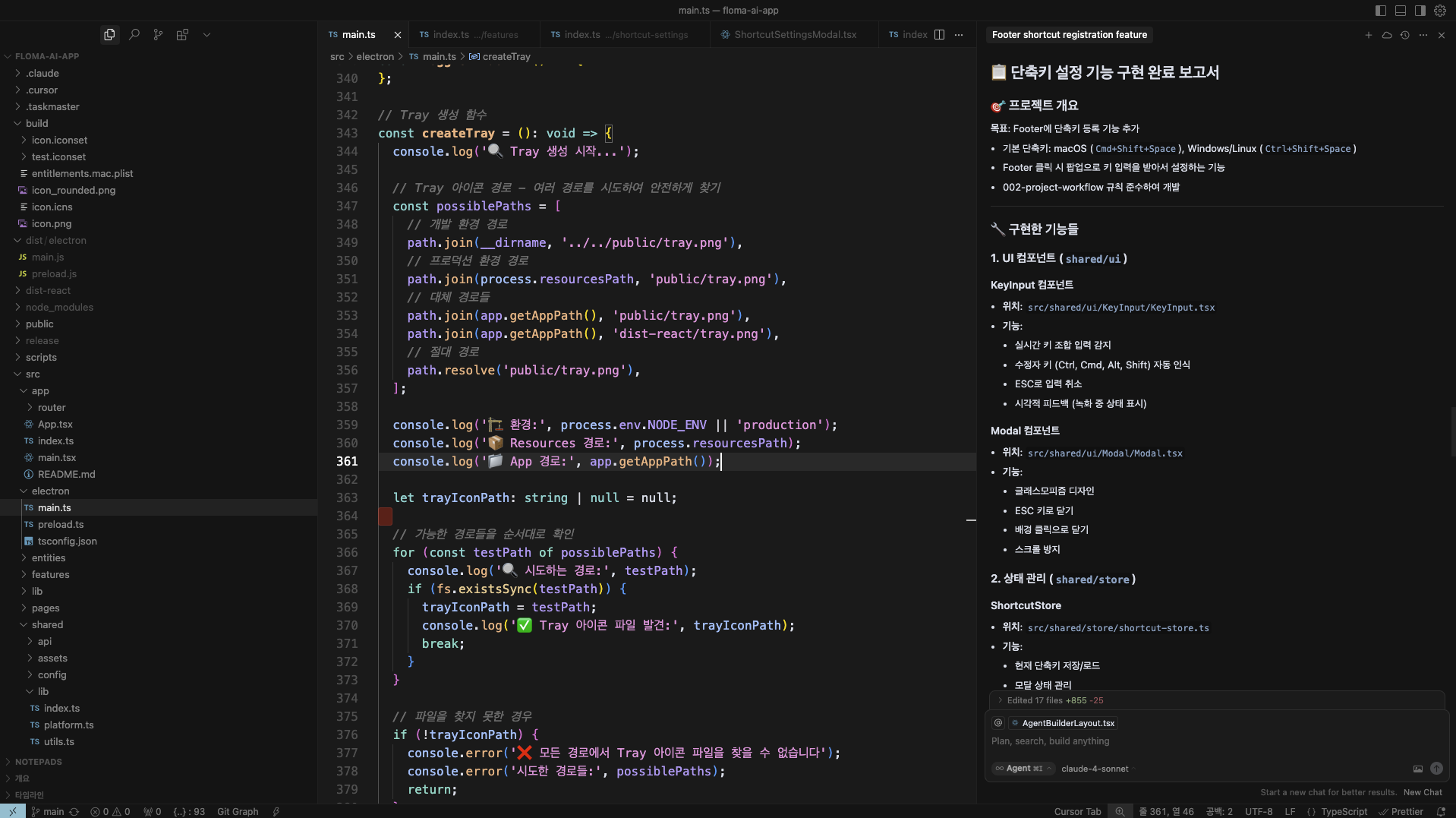This screenshot has height=818, width=1456.
Task: Close the main.ts editor tab
Action: pyautogui.click(x=398, y=35)
